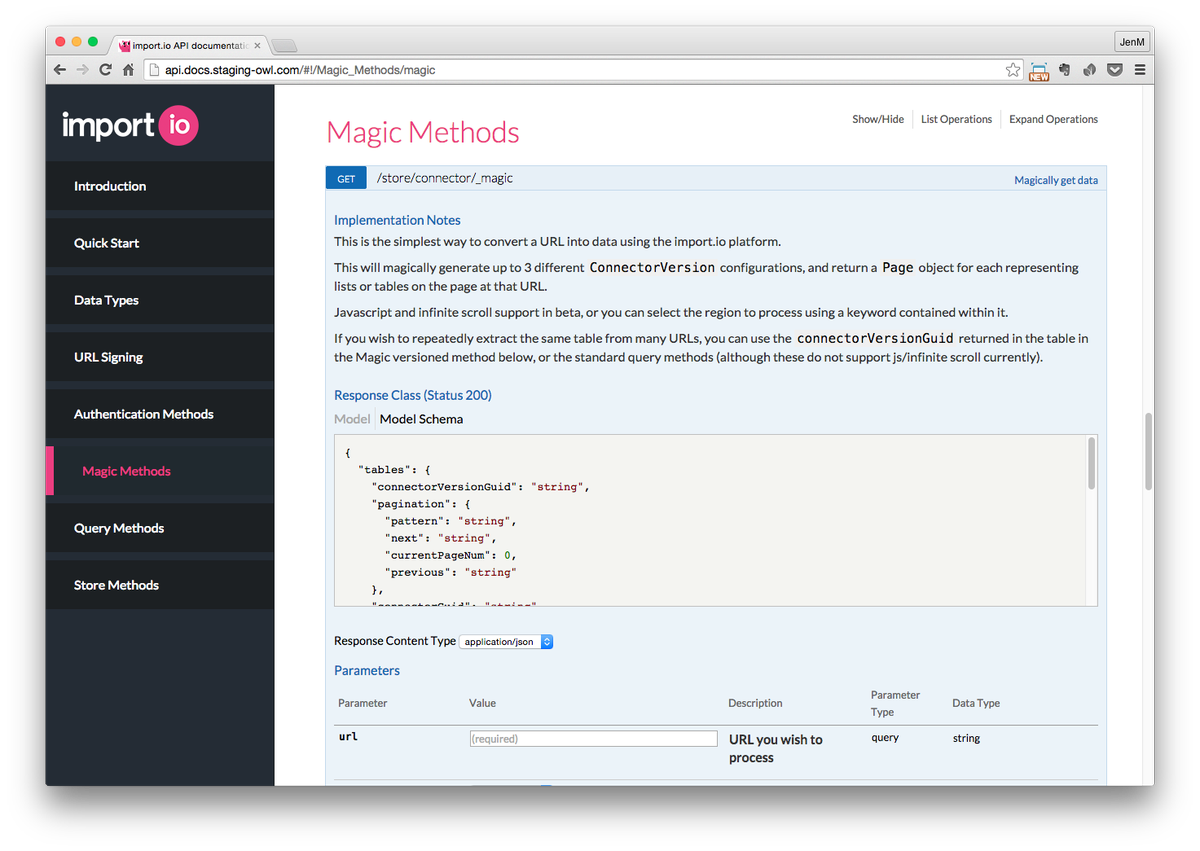Open the browser home page icon
This screenshot has width=1200, height=851.
pyautogui.click(x=128, y=70)
